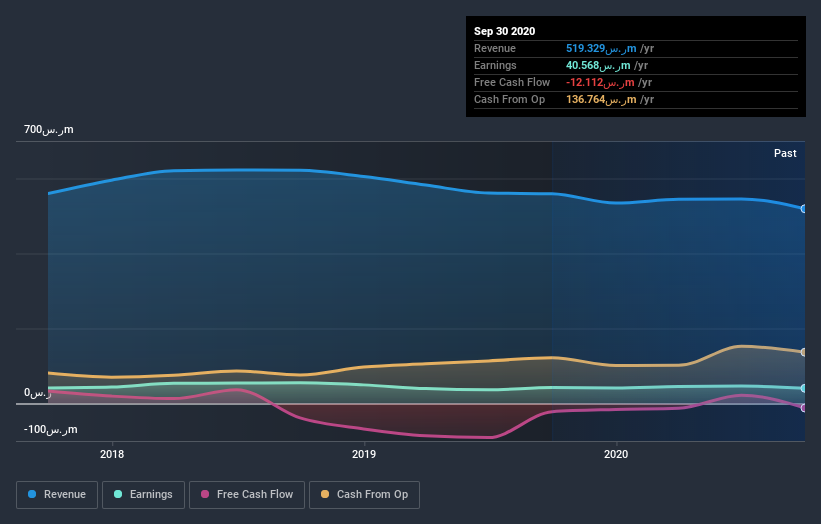Click the -100 y-axis label
The image size is (821, 524).
point(50,430)
